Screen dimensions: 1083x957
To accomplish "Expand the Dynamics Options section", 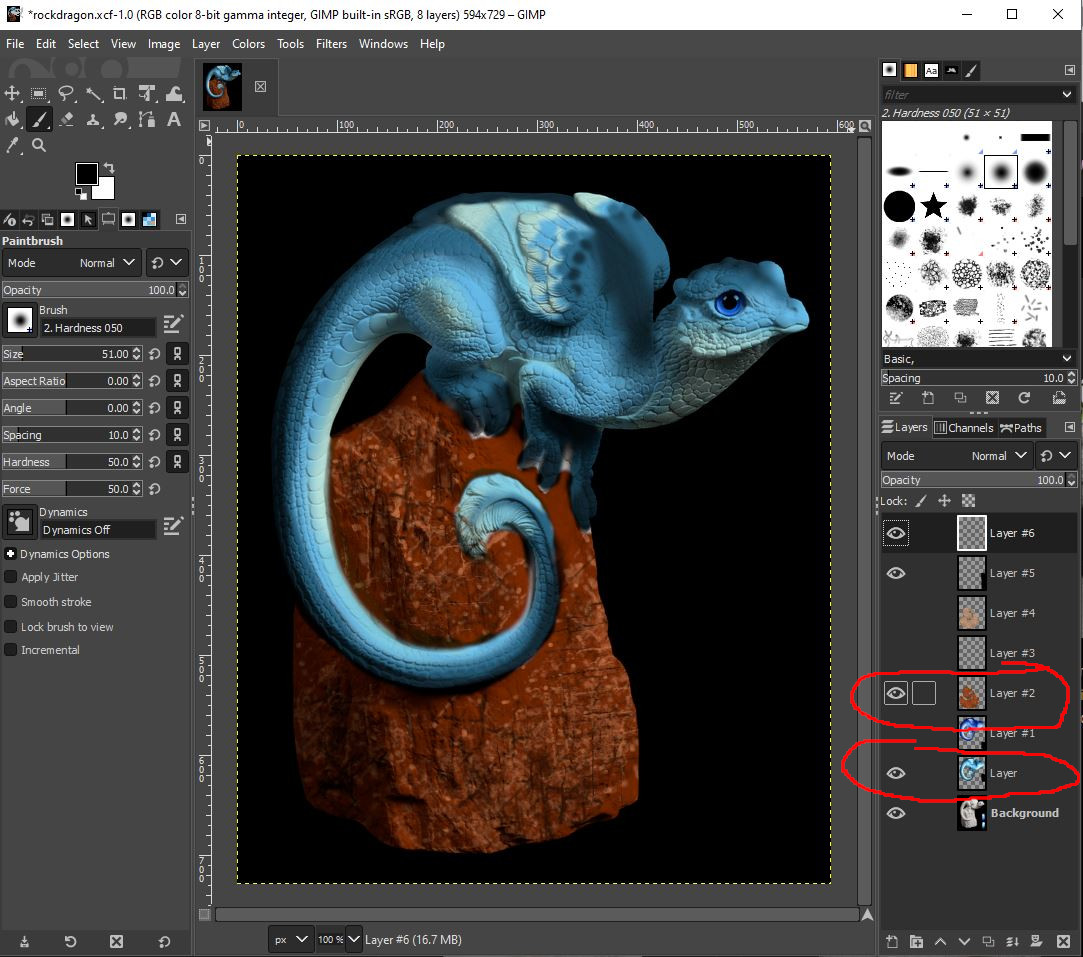I will [x=9, y=554].
